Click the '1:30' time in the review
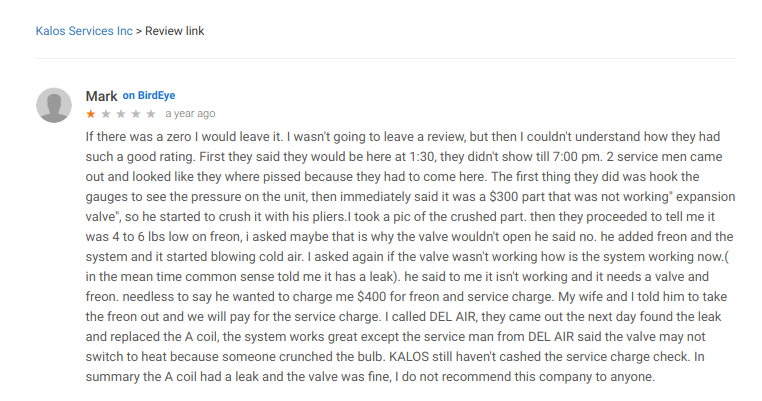 coord(422,157)
